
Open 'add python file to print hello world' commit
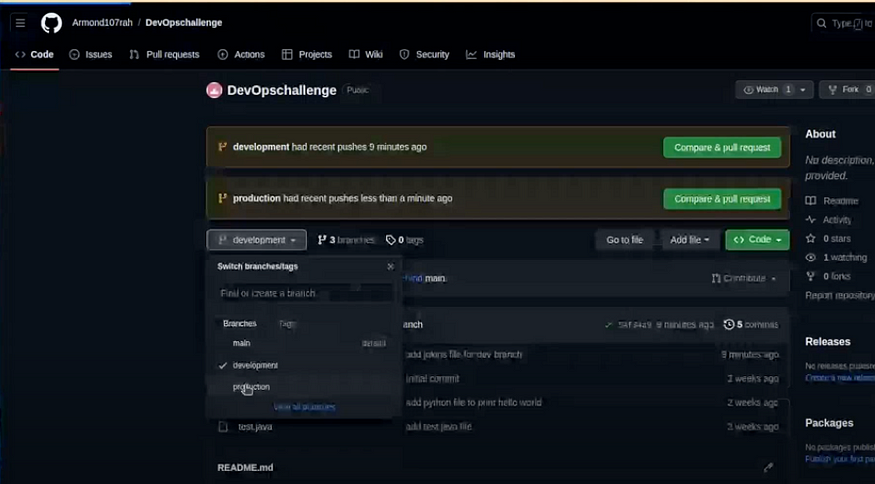[x=474, y=402]
